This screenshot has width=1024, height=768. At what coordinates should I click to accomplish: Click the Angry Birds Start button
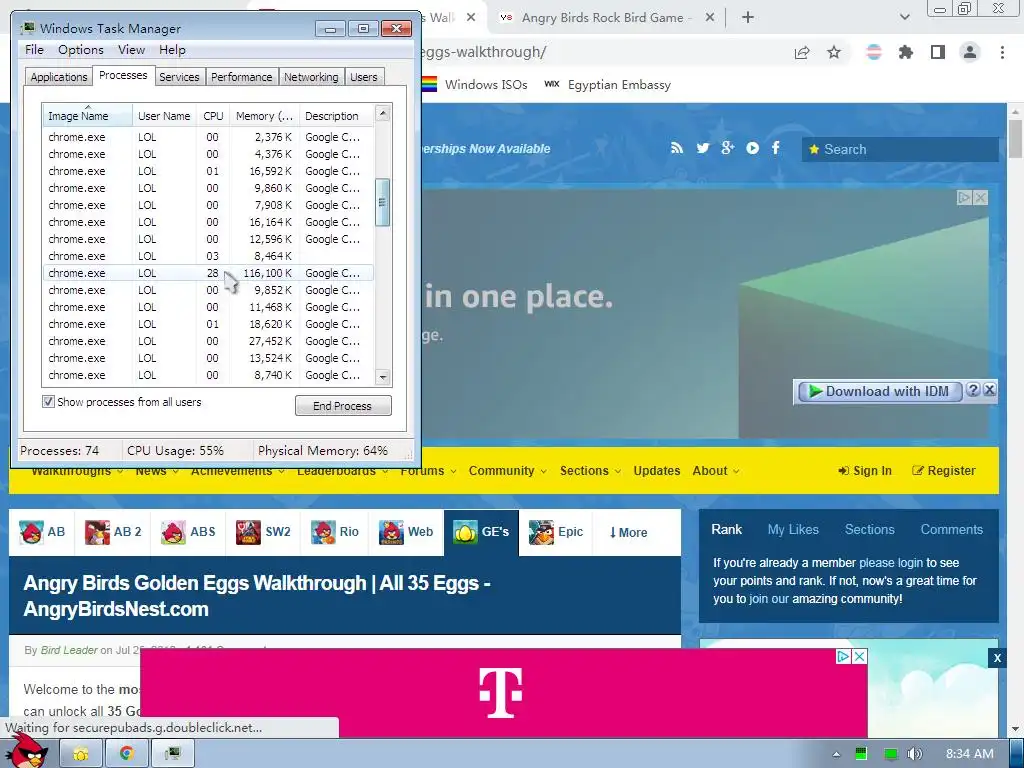[x=26, y=751]
